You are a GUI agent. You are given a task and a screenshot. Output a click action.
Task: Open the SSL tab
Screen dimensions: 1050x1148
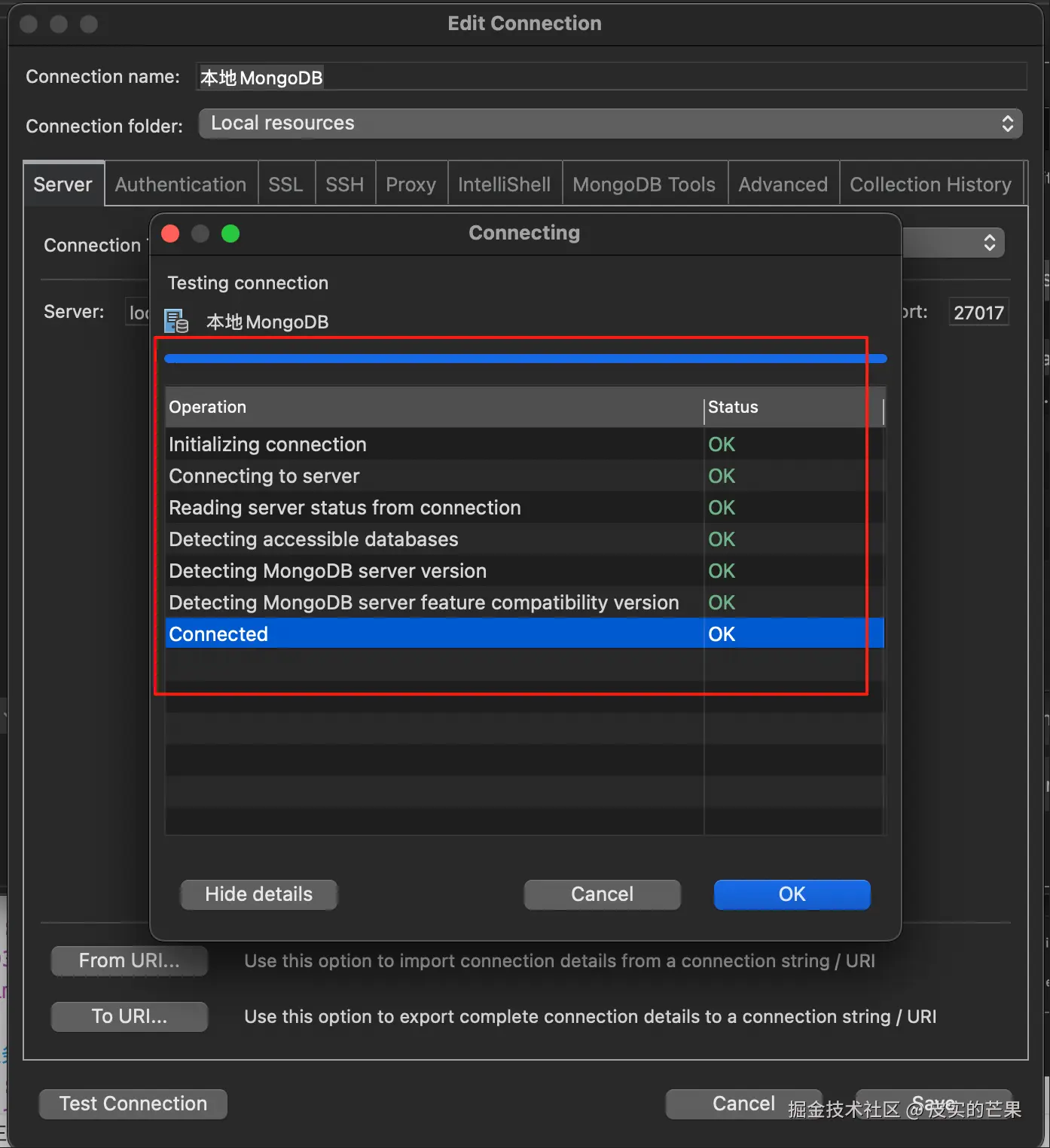point(285,184)
